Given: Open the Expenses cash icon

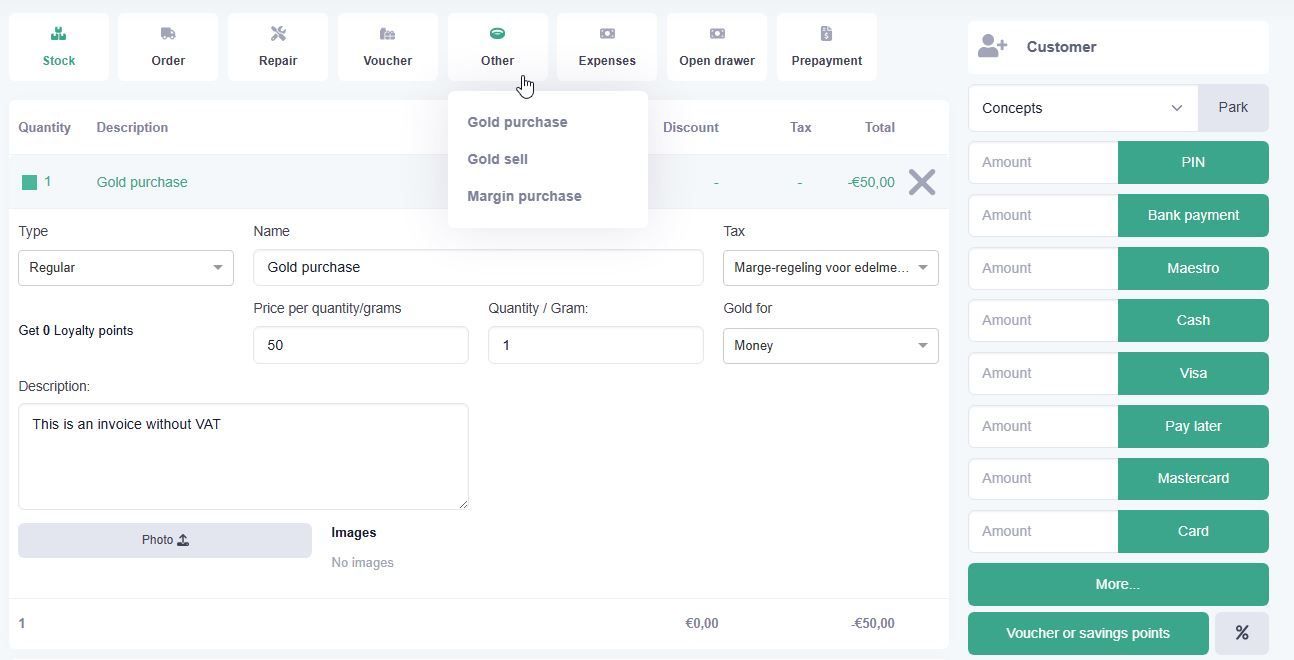Looking at the screenshot, I should coord(607,34).
